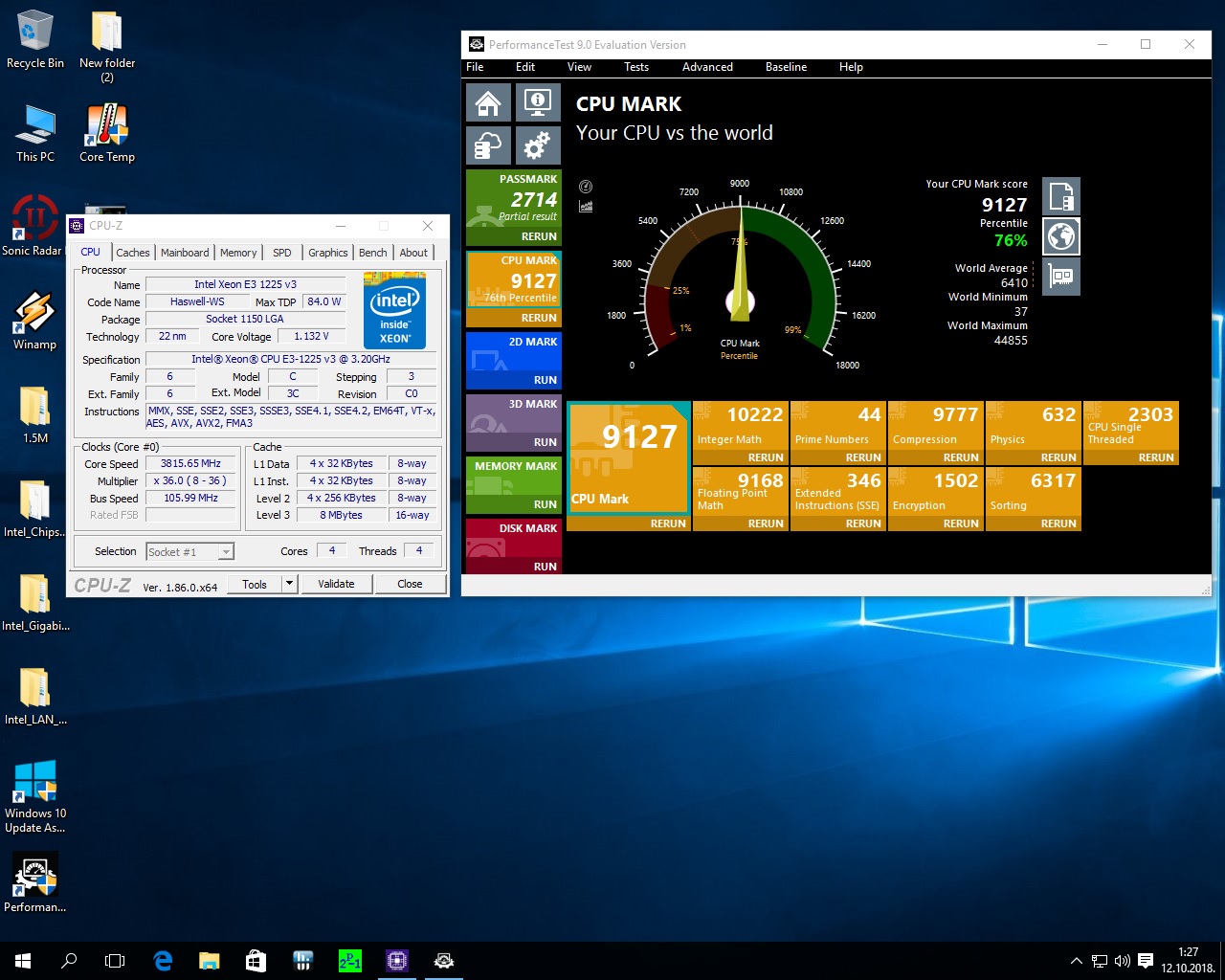Open the Intel_LAN folder on desktop
1225x980 pixels.
click(35, 695)
